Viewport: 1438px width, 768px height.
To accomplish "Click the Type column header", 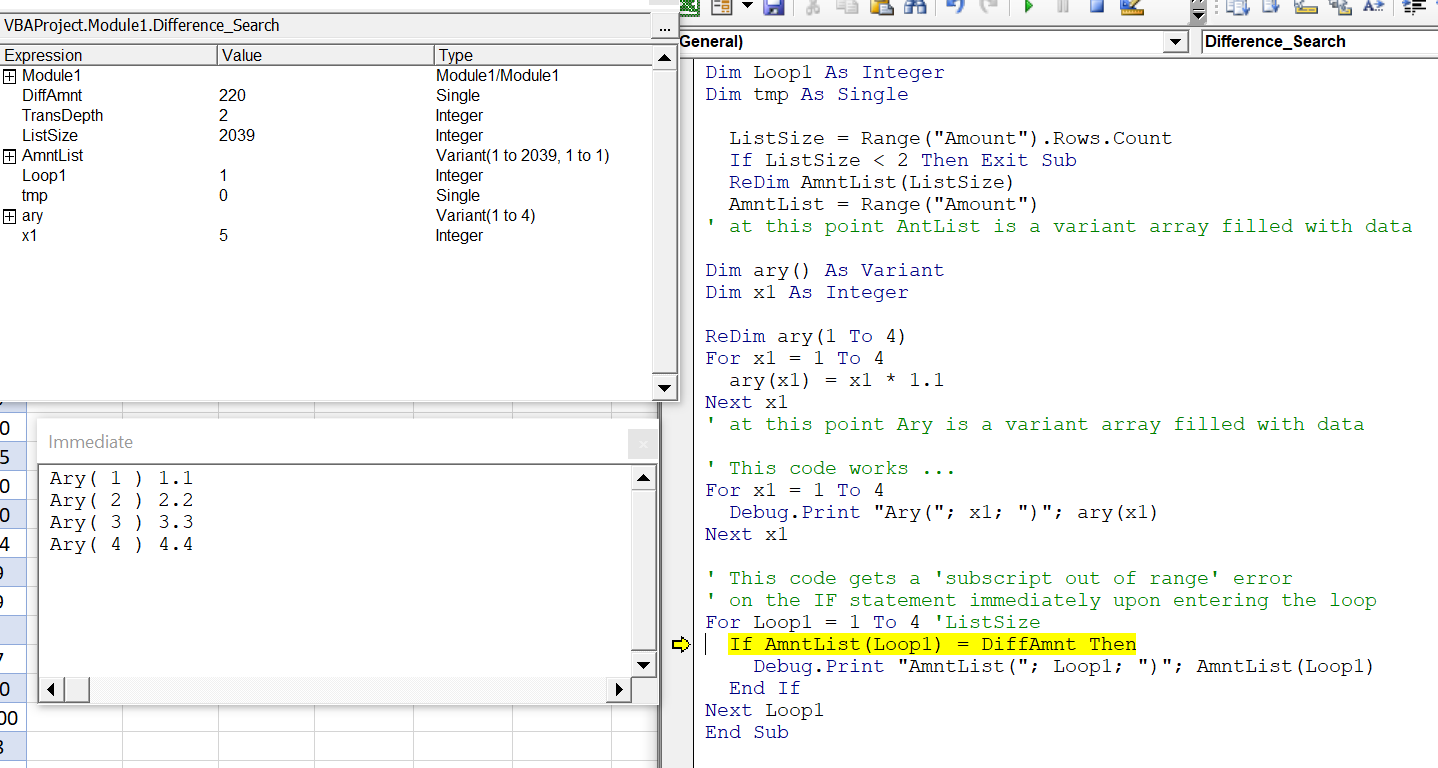I will [543, 55].
